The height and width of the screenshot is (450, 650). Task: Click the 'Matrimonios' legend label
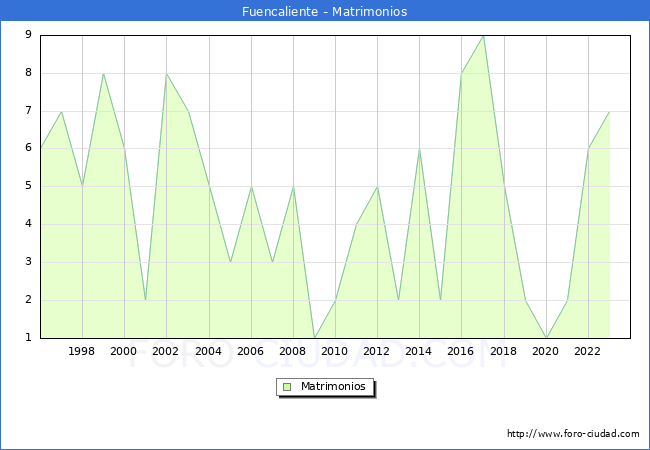coord(333,387)
